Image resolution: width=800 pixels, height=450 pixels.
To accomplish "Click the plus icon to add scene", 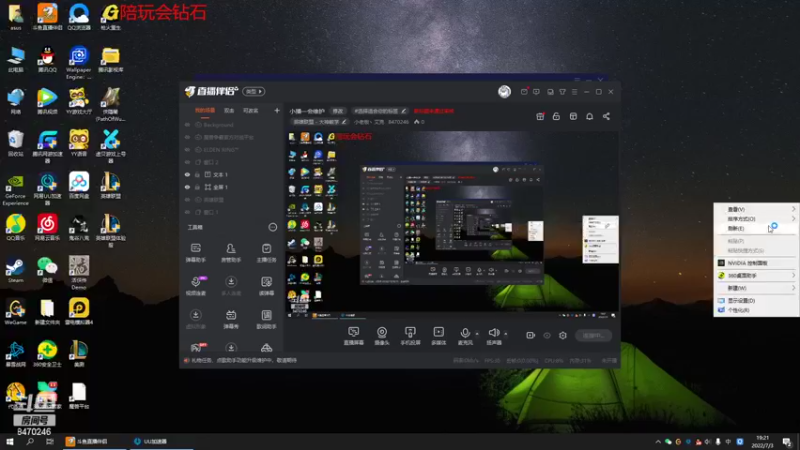I will click(x=277, y=110).
